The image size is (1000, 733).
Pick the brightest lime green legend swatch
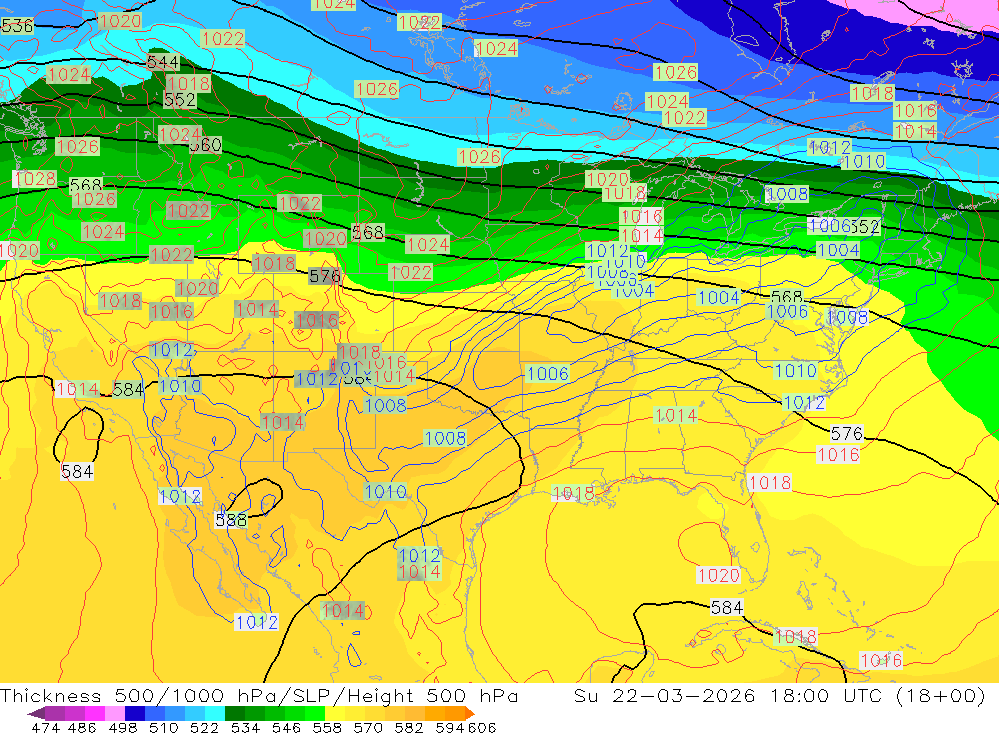tap(315, 713)
